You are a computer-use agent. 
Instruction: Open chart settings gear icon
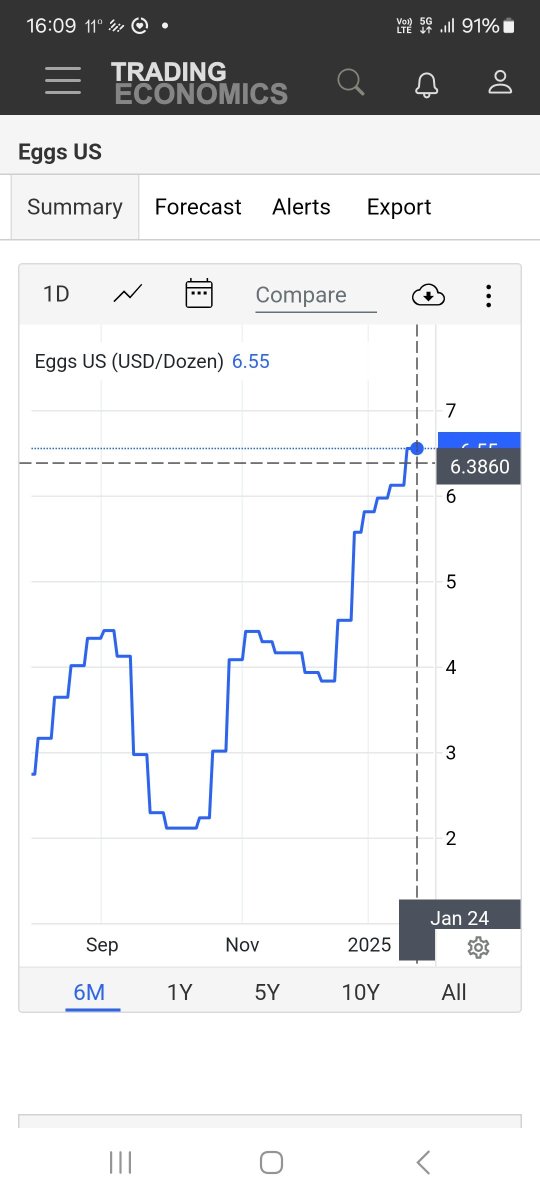(478, 947)
